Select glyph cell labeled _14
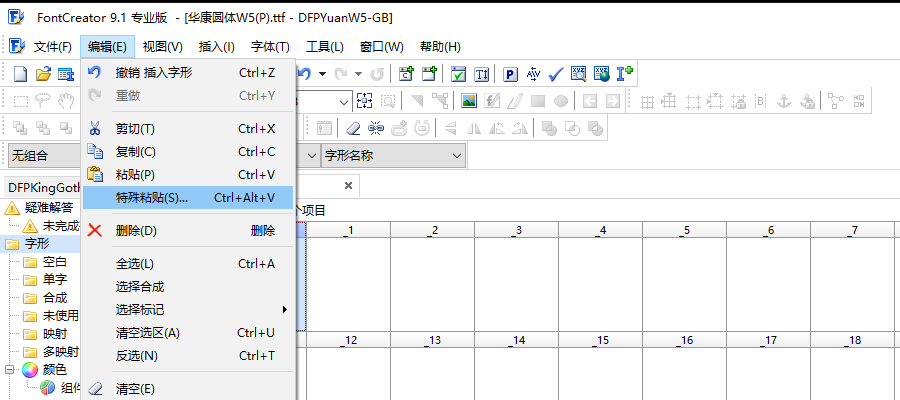This screenshot has width=900, height=400. pos(517,366)
